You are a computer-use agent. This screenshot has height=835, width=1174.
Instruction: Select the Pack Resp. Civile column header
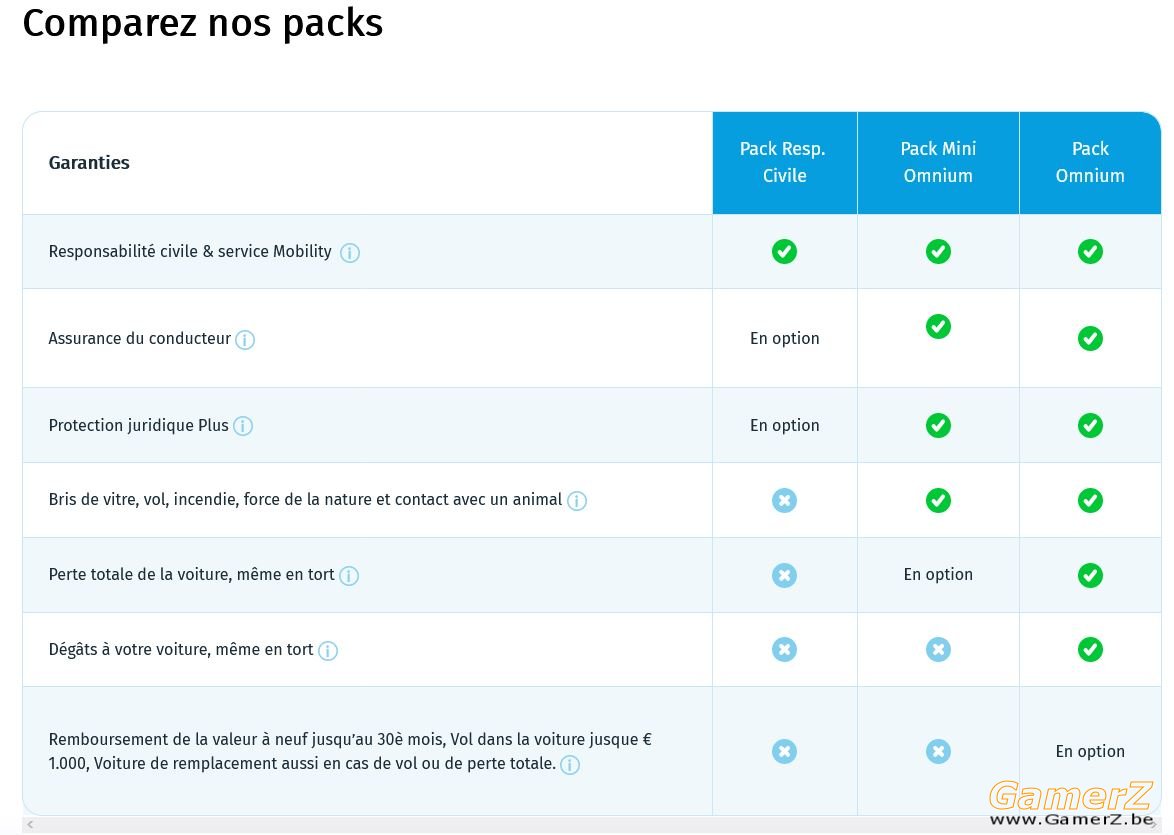pyautogui.click(x=785, y=163)
